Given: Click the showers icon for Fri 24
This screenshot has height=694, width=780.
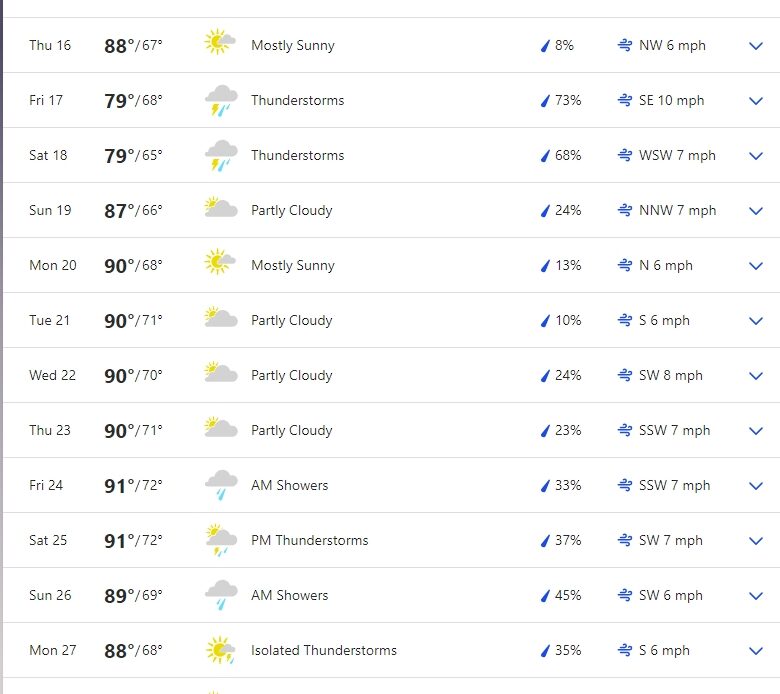Looking at the screenshot, I should pyautogui.click(x=220, y=485).
